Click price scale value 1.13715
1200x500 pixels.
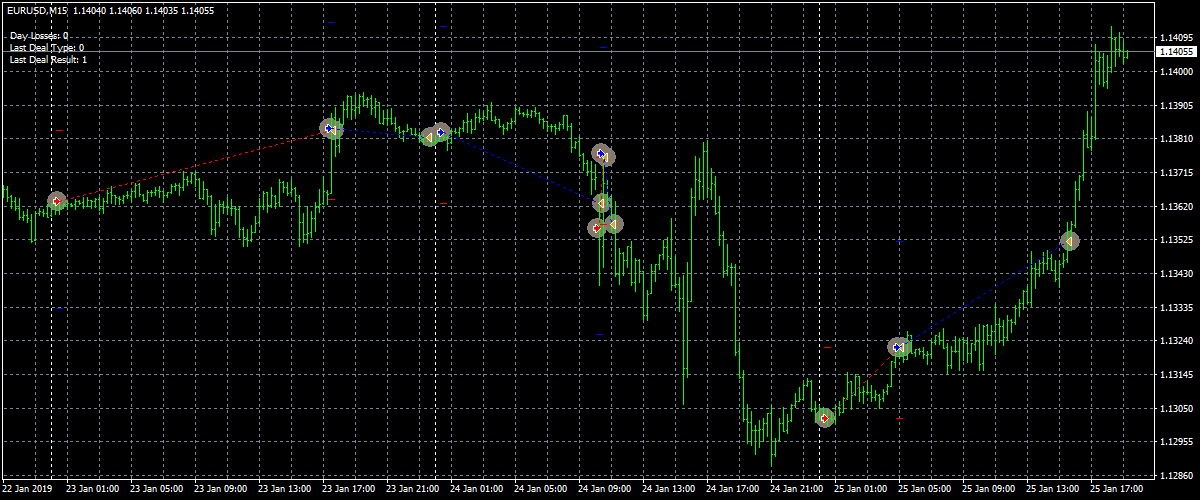coord(1177,173)
